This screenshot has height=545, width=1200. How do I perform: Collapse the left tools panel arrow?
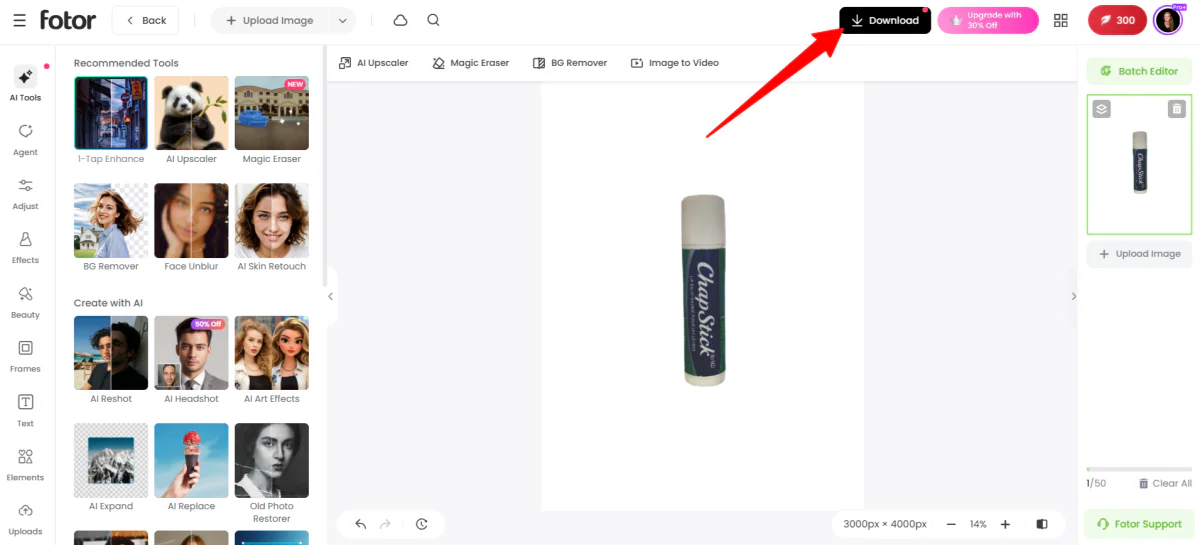click(331, 296)
